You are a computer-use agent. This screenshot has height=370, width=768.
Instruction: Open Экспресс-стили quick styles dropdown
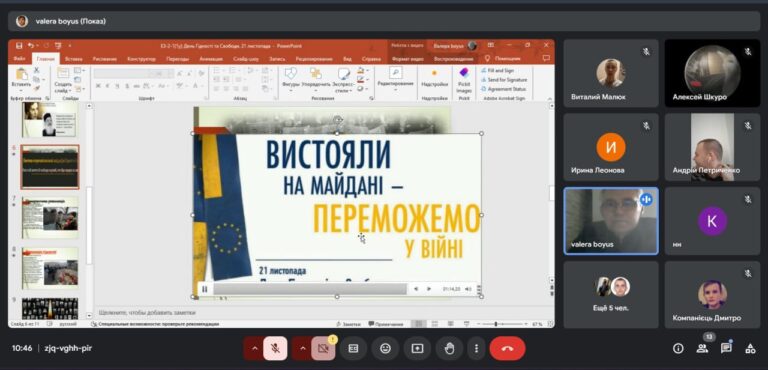click(x=343, y=79)
